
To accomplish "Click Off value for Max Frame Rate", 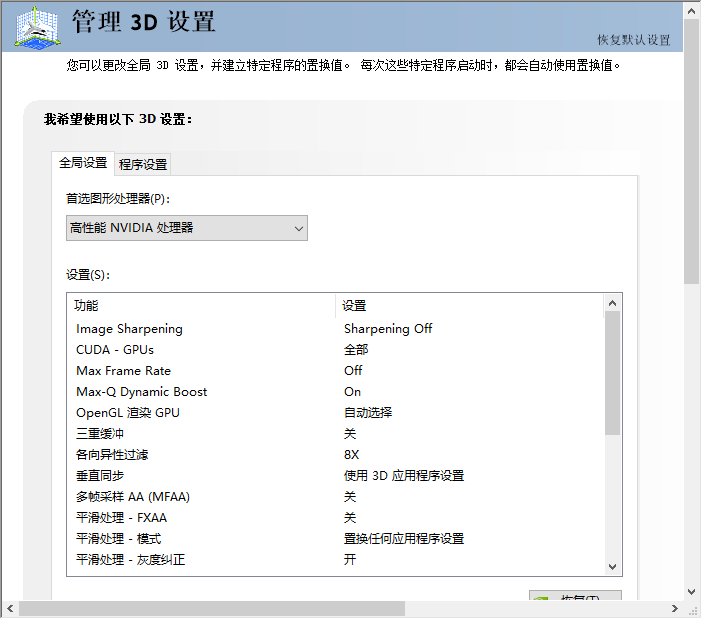I will click(353, 371).
